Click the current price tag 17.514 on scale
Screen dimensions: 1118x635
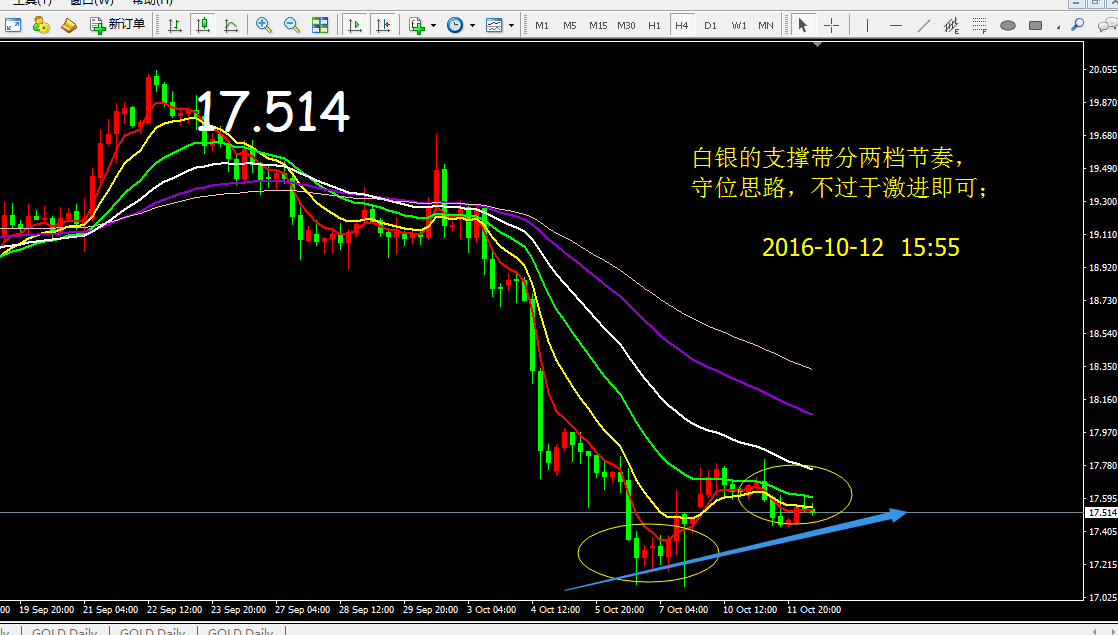pyautogui.click(x=1102, y=512)
